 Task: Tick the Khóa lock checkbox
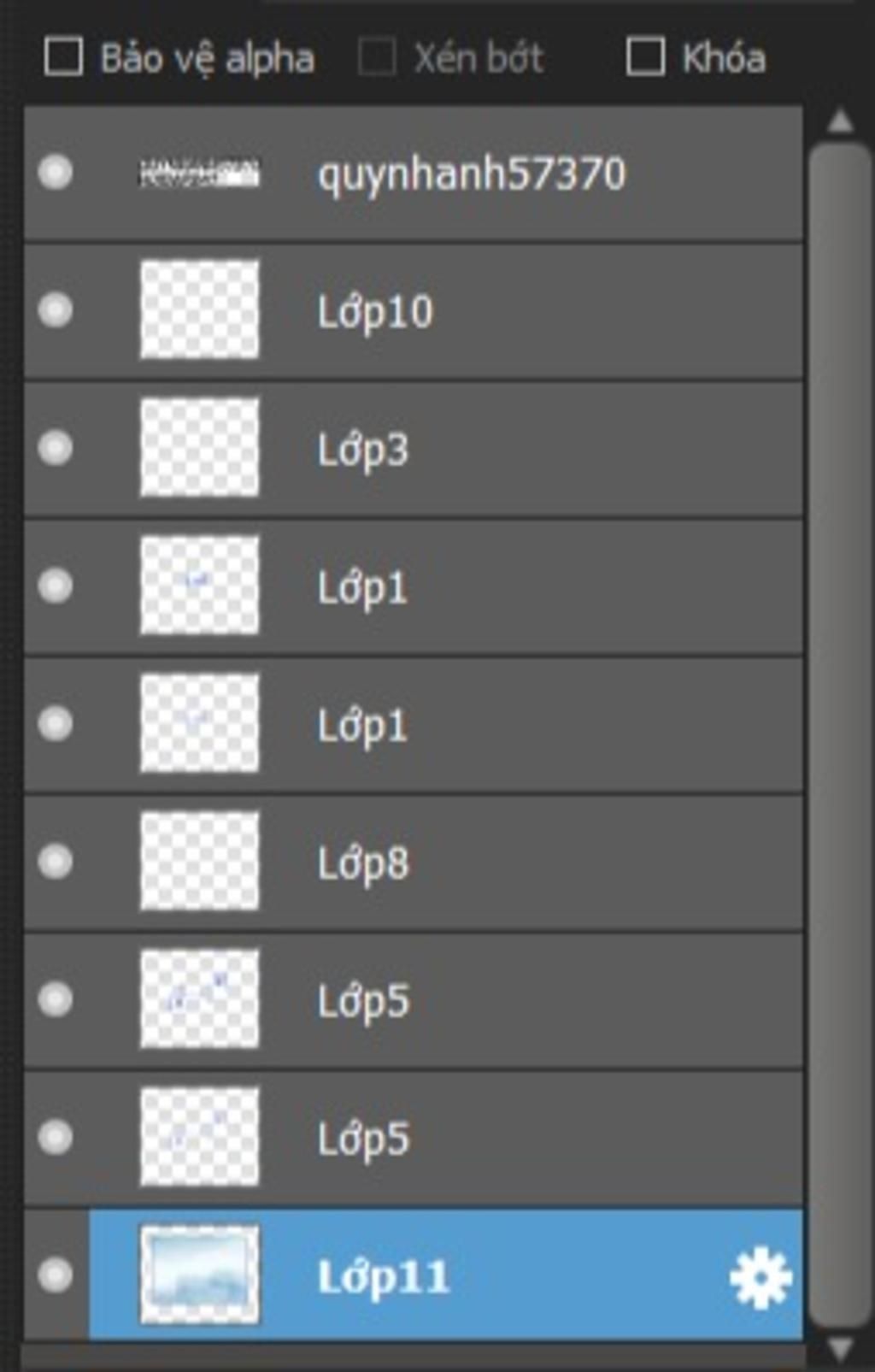click(x=645, y=57)
